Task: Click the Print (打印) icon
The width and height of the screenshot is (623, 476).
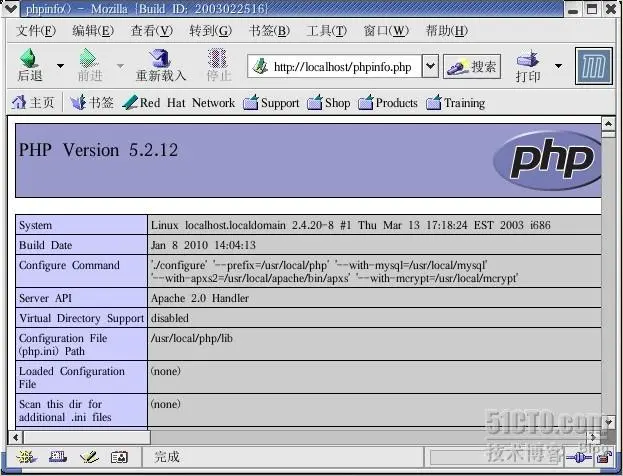Action: pos(528,60)
